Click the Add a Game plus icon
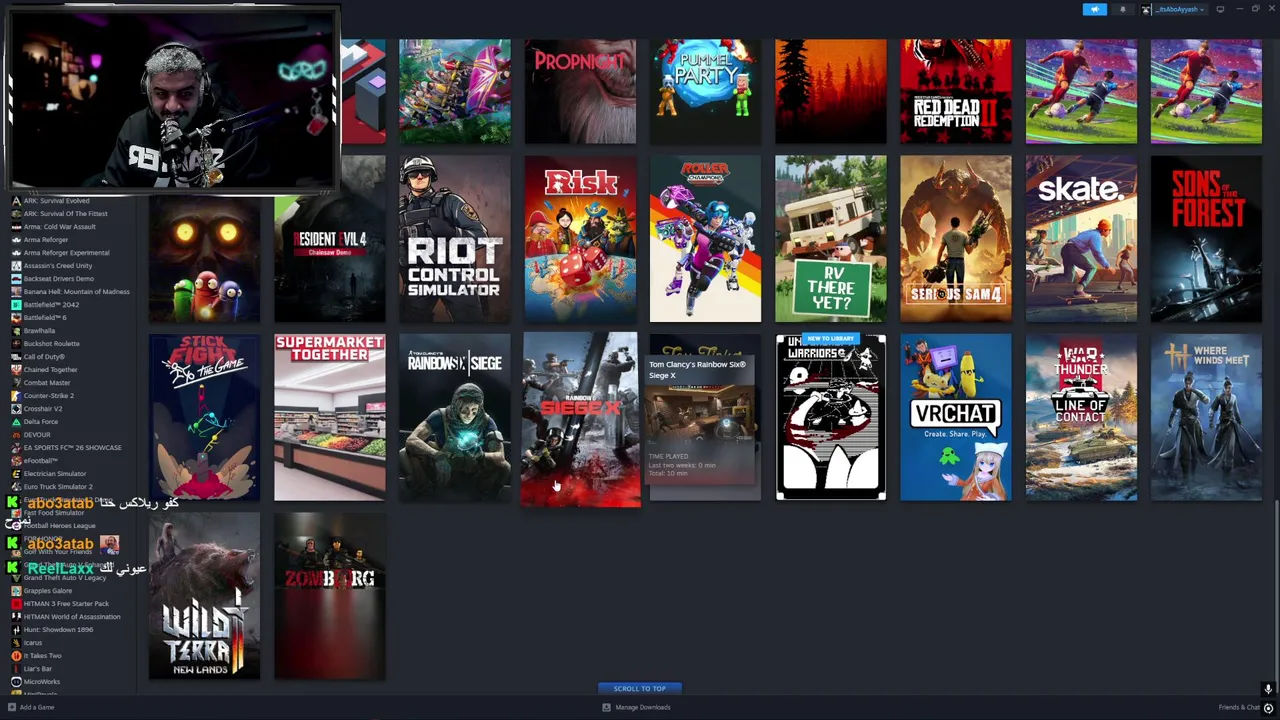 [x=12, y=707]
